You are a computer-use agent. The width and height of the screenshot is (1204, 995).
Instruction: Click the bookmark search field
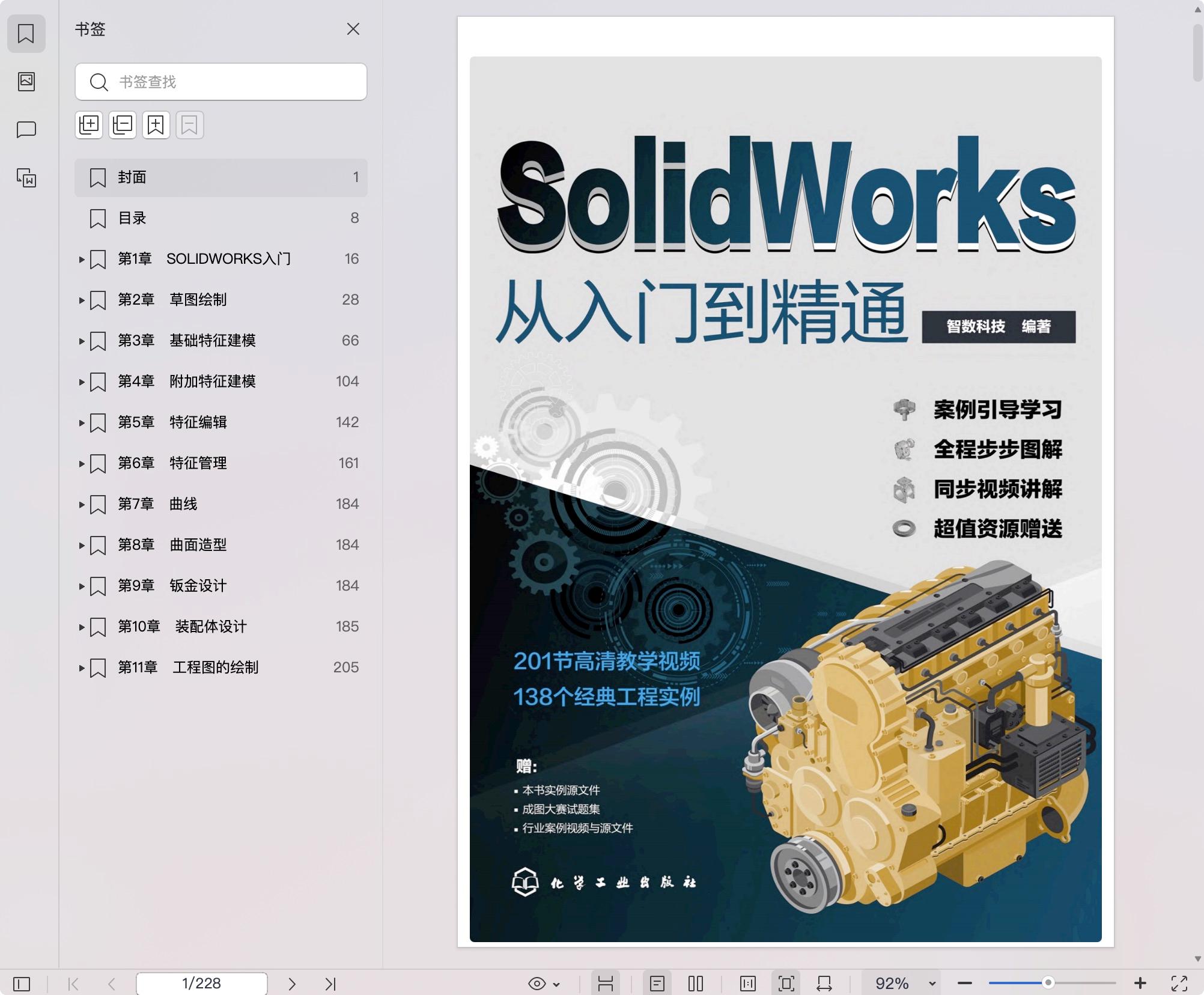click(x=221, y=82)
